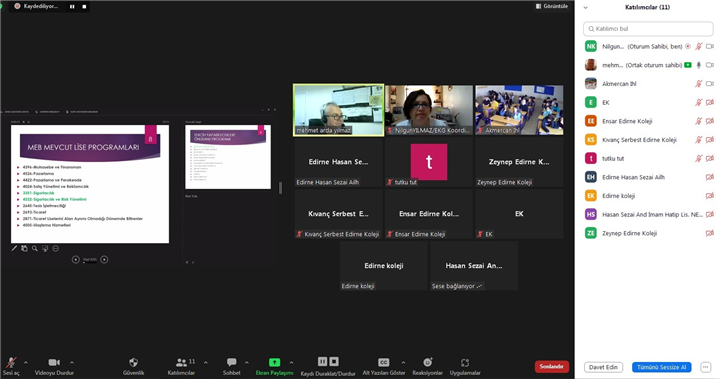Viewport: 720px width, 379px height.
Task: Stop recording in bottom Kaydı Duraklat/Durdur control
Action: point(334,362)
